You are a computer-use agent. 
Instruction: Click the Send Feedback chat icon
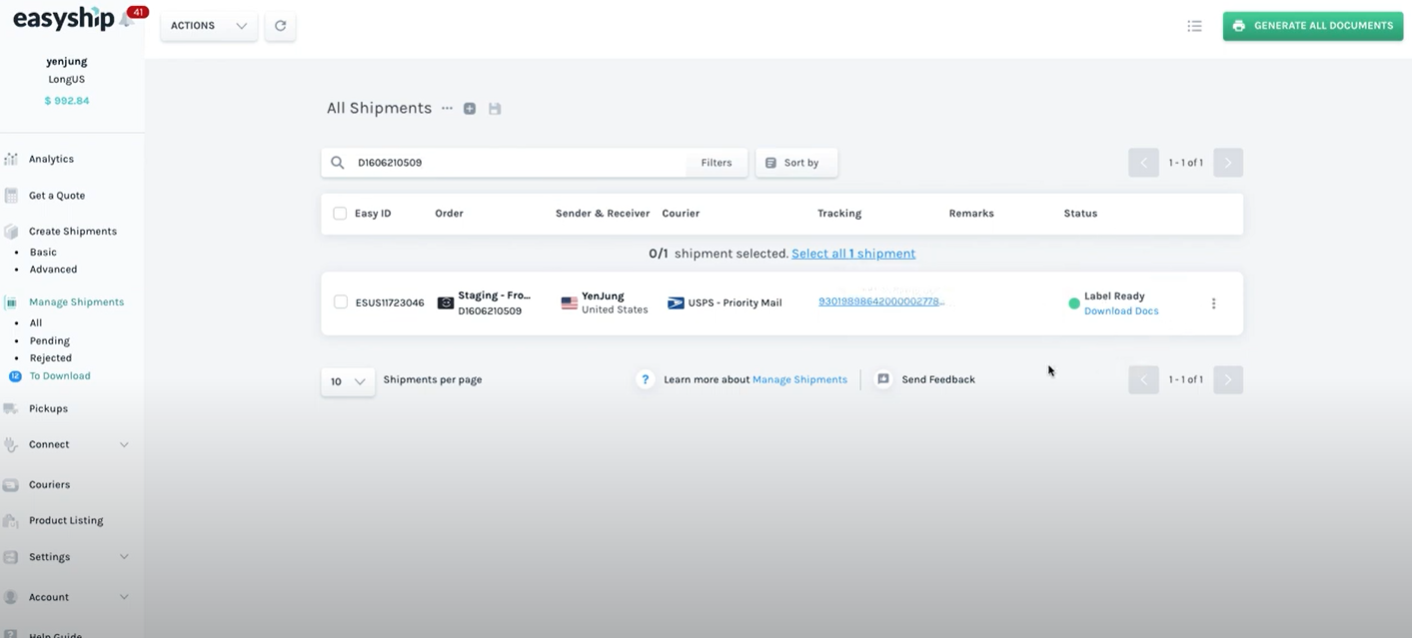883,380
